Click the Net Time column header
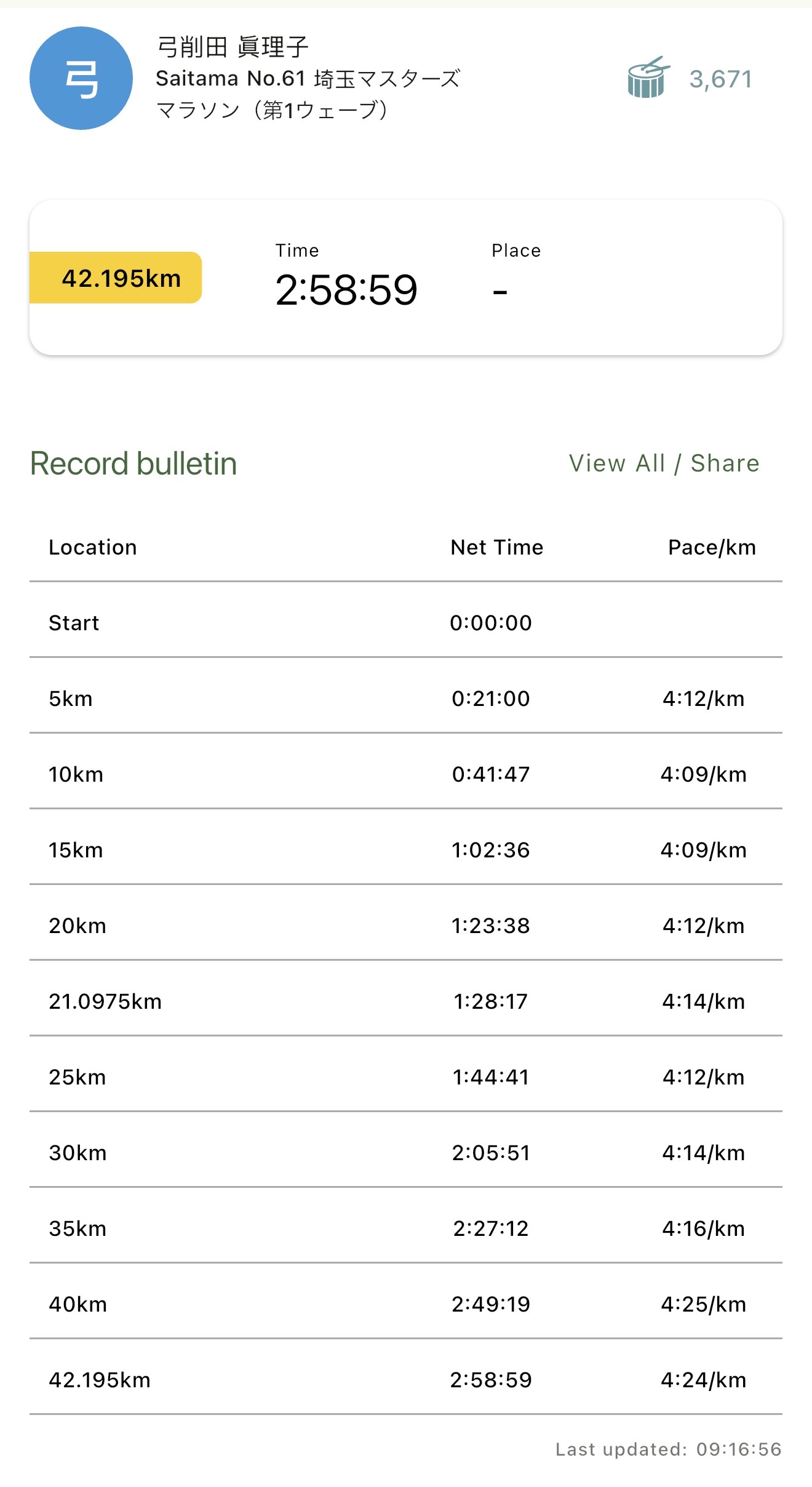The height and width of the screenshot is (1487, 812). click(x=496, y=547)
